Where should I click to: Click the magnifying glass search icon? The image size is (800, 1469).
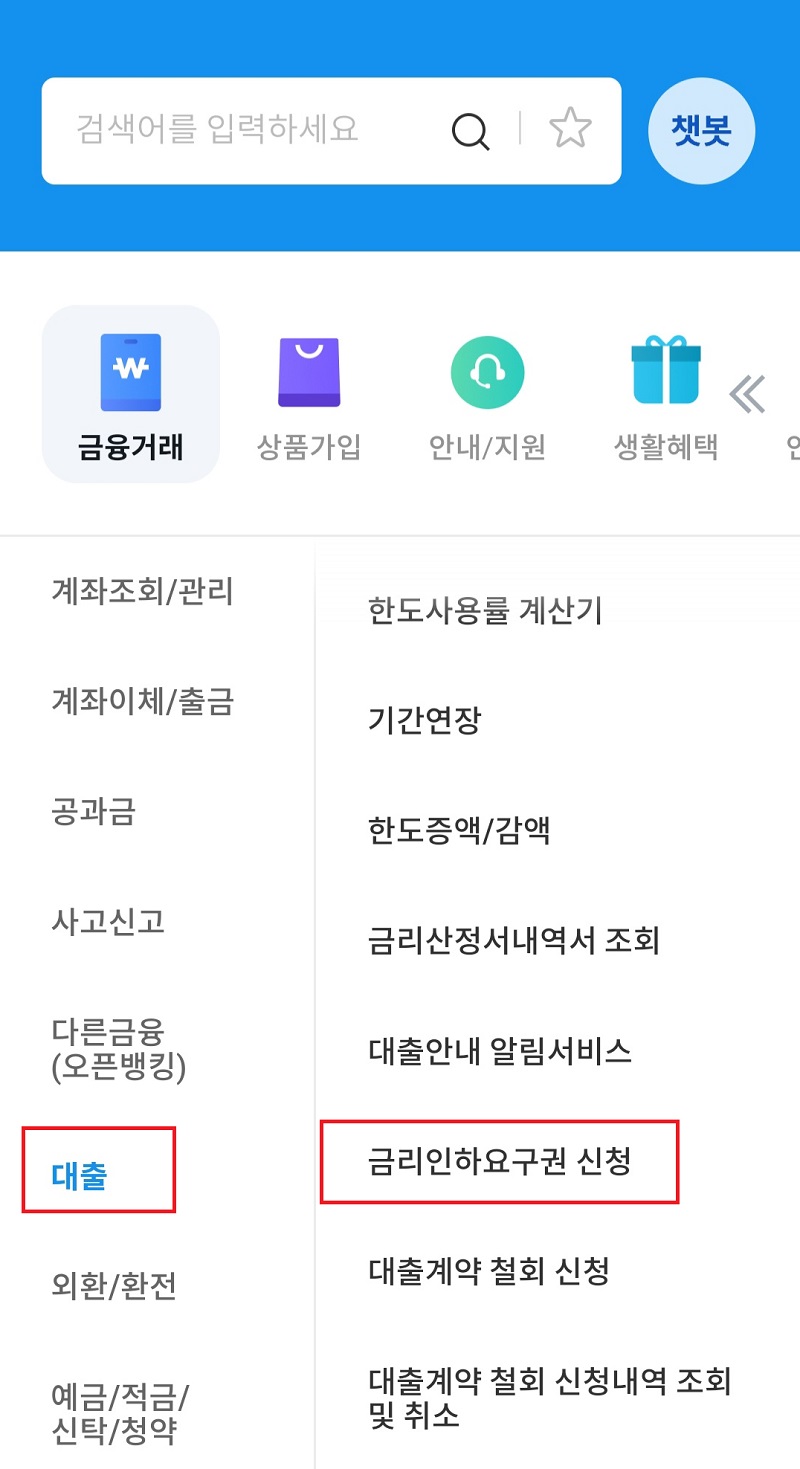[470, 131]
